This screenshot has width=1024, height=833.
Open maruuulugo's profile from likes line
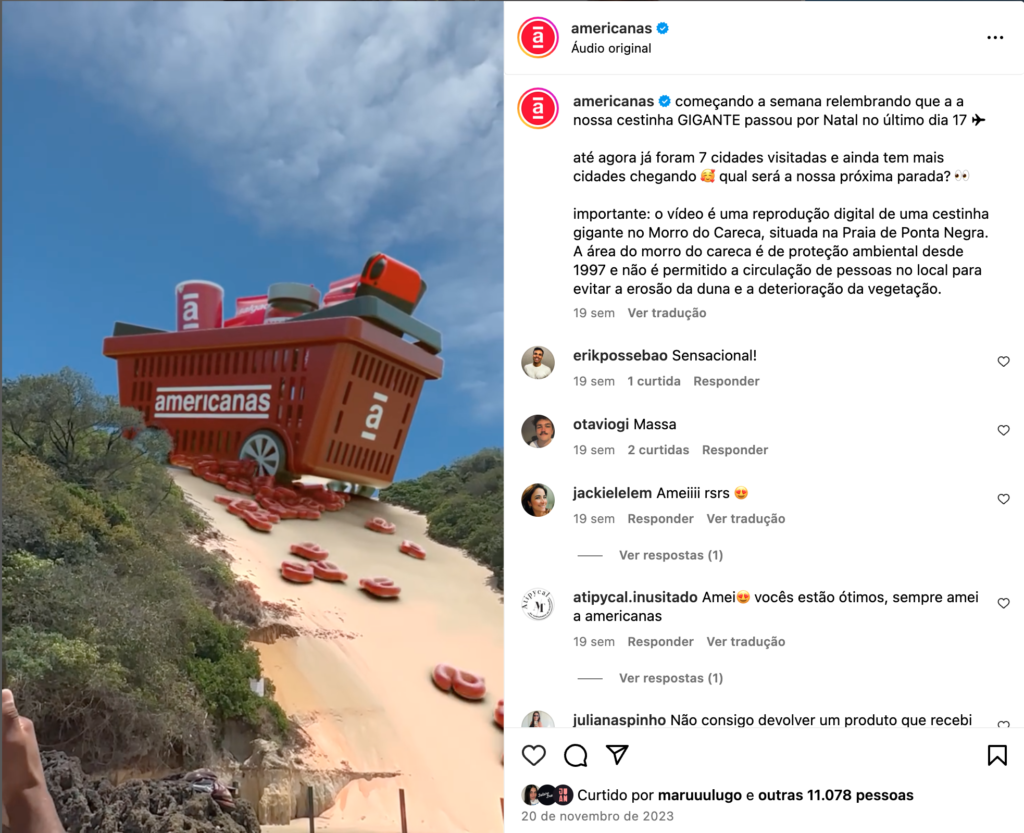pyautogui.click(x=699, y=795)
